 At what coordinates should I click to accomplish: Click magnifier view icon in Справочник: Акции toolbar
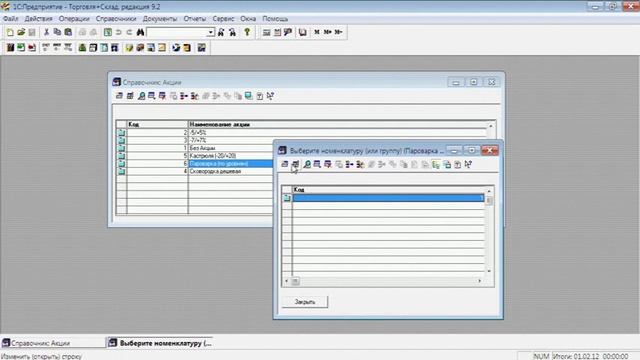[x=141, y=96]
